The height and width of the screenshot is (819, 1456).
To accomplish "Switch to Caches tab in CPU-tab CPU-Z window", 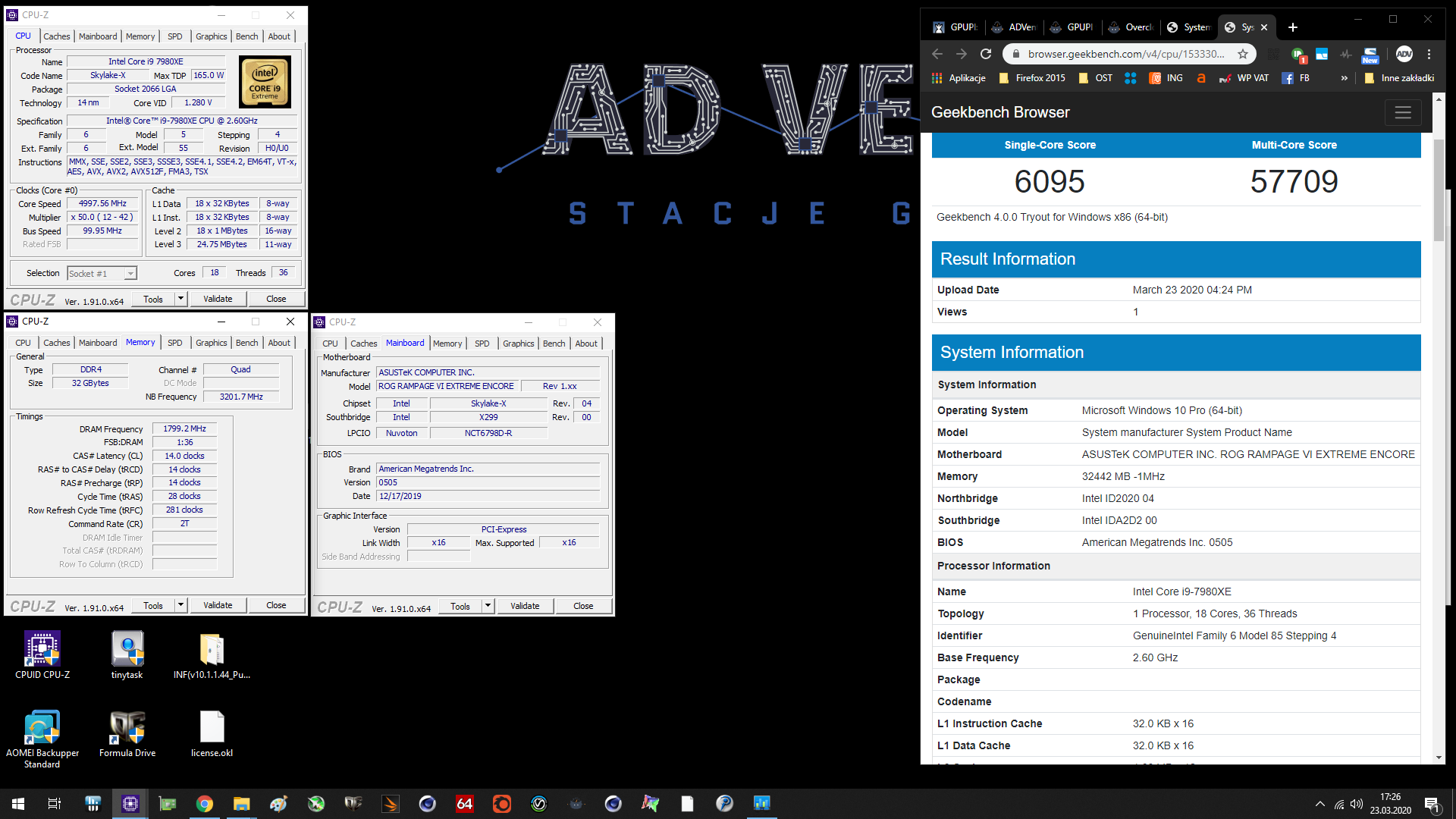I will [56, 36].
